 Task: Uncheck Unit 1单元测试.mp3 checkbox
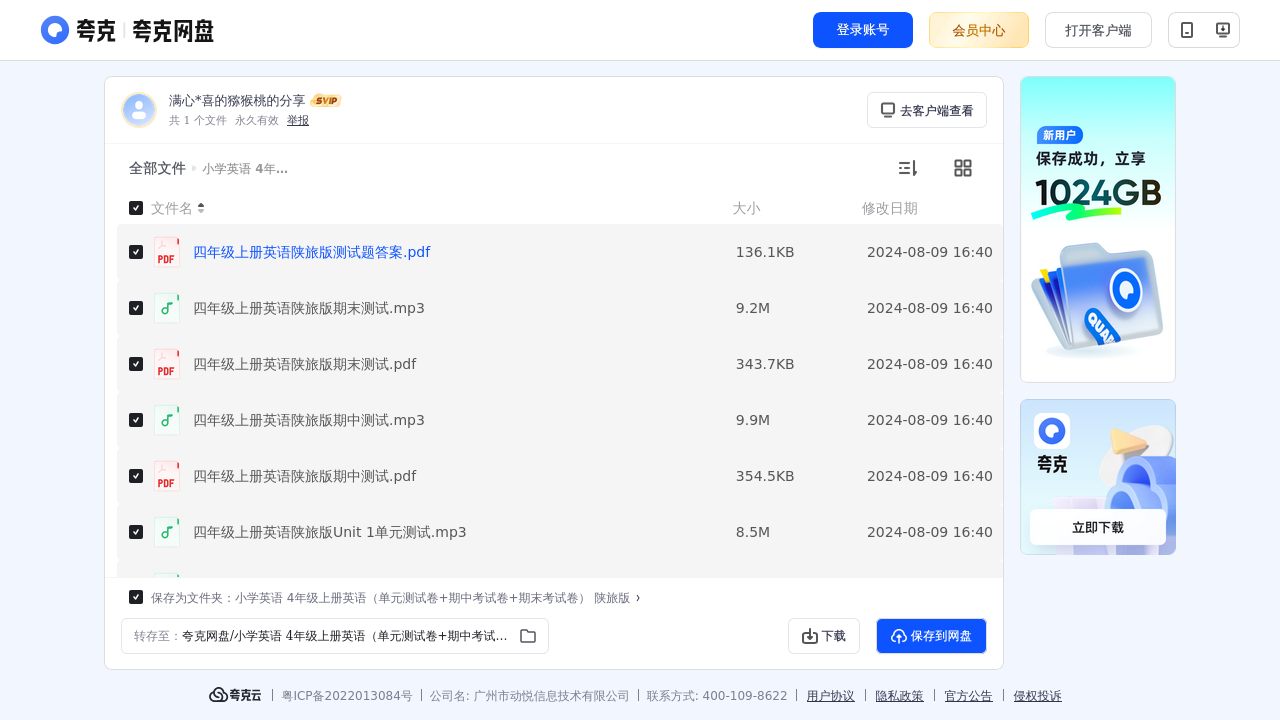click(136, 532)
